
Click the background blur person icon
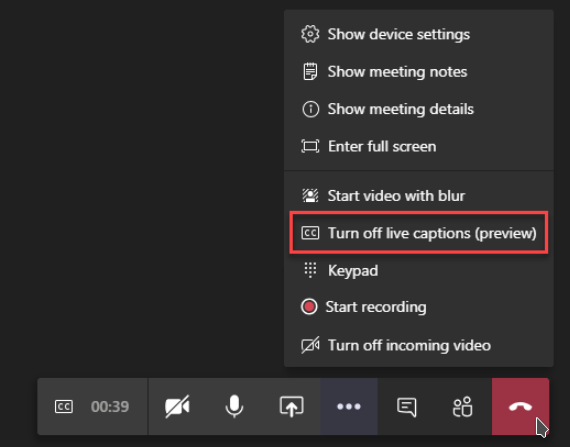click(x=310, y=196)
